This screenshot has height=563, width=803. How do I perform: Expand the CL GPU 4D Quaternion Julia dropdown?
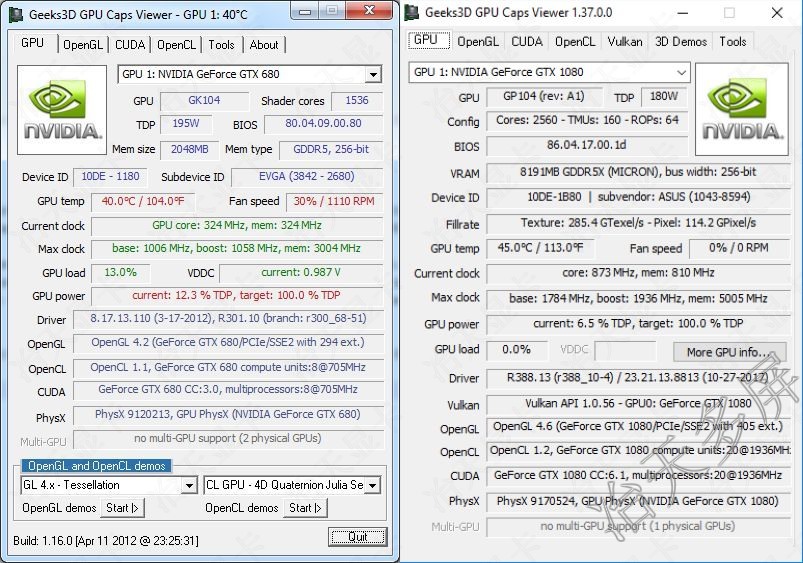(x=372, y=485)
